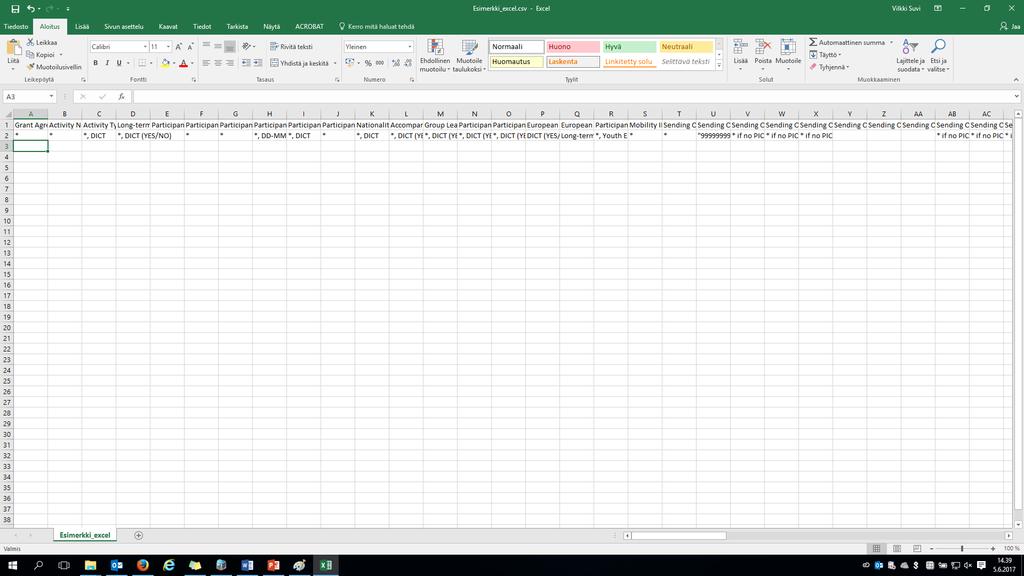Toggle underline formatting
The height and width of the screenshot is (576, 1024).
pyautogui.click(x=119, y=63)
